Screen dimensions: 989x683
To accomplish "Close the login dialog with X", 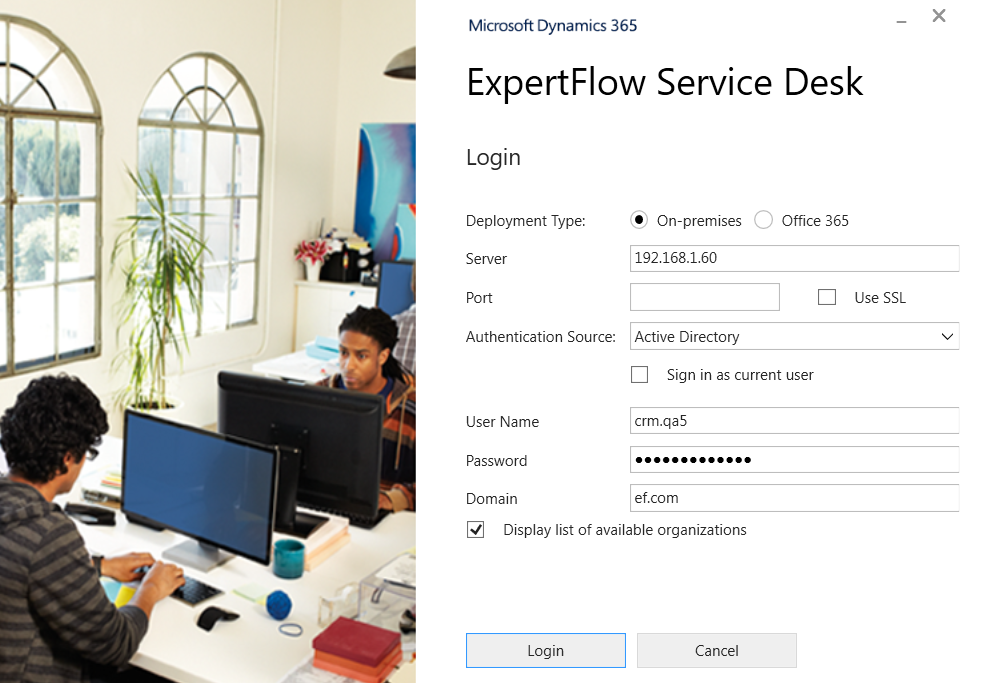I will tap(938, 16).
